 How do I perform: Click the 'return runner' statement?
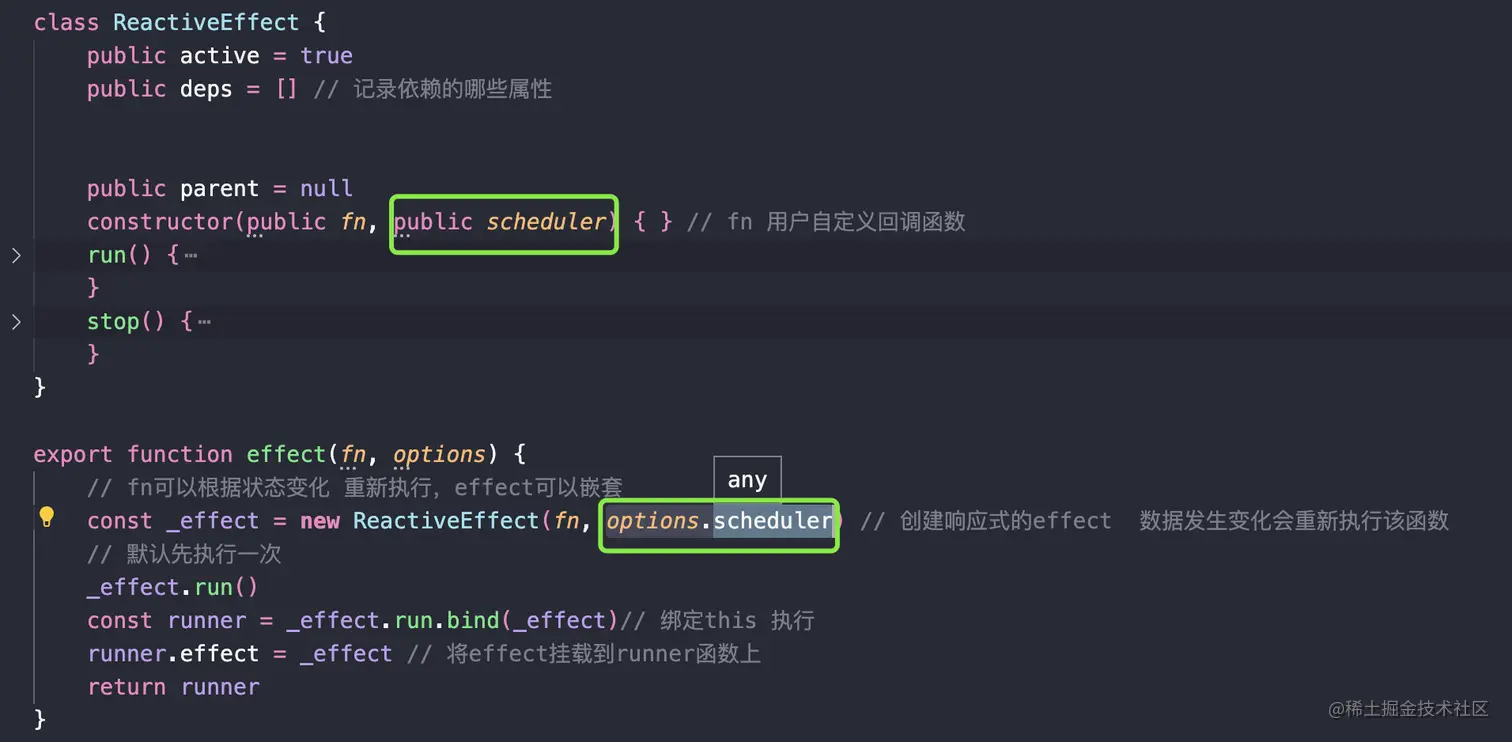coord(173,687)
